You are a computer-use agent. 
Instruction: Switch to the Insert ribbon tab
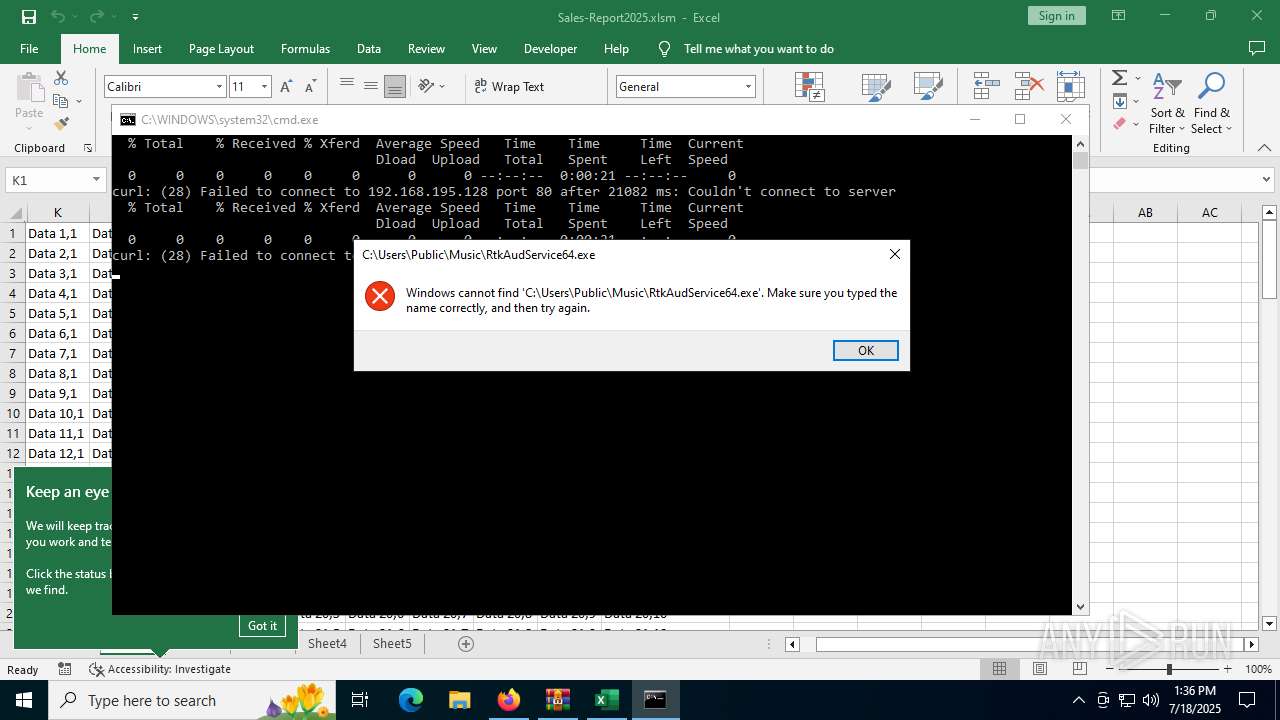coord(147,48)
